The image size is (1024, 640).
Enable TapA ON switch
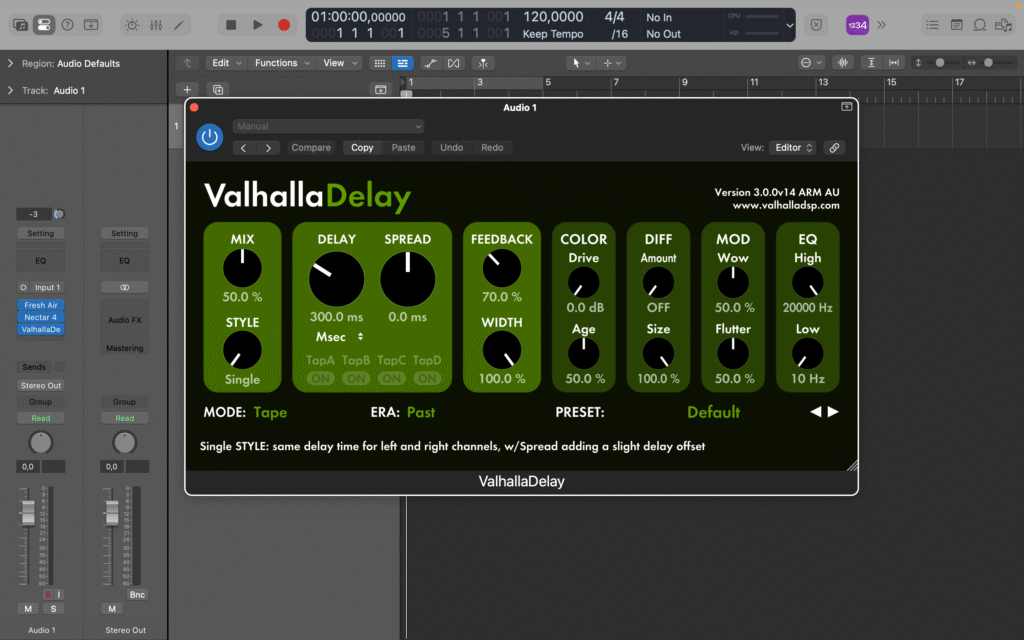click(x=320, y=379)
